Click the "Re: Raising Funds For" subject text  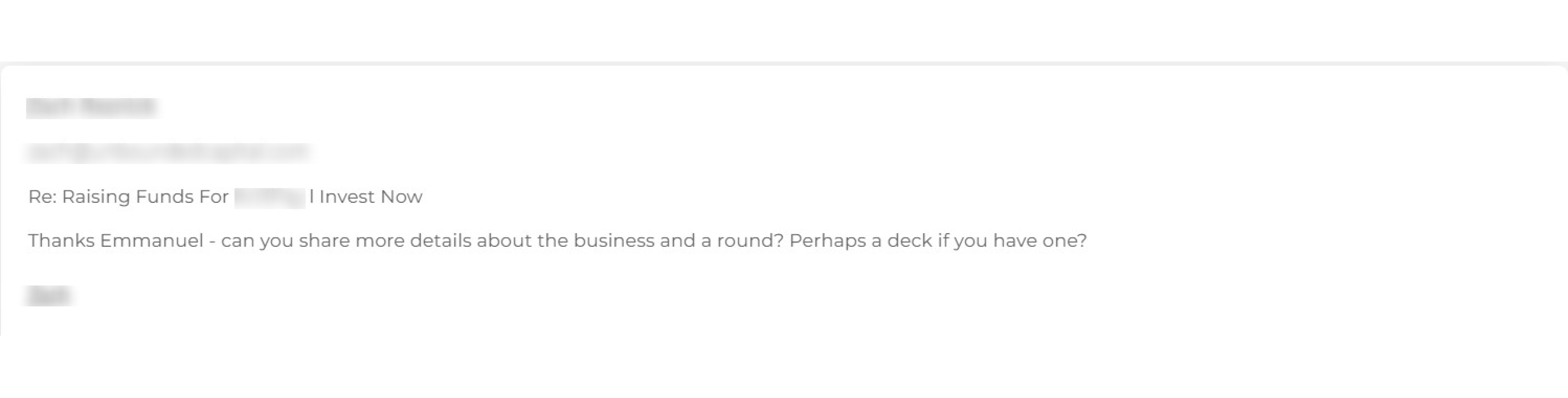click(128, 197)
